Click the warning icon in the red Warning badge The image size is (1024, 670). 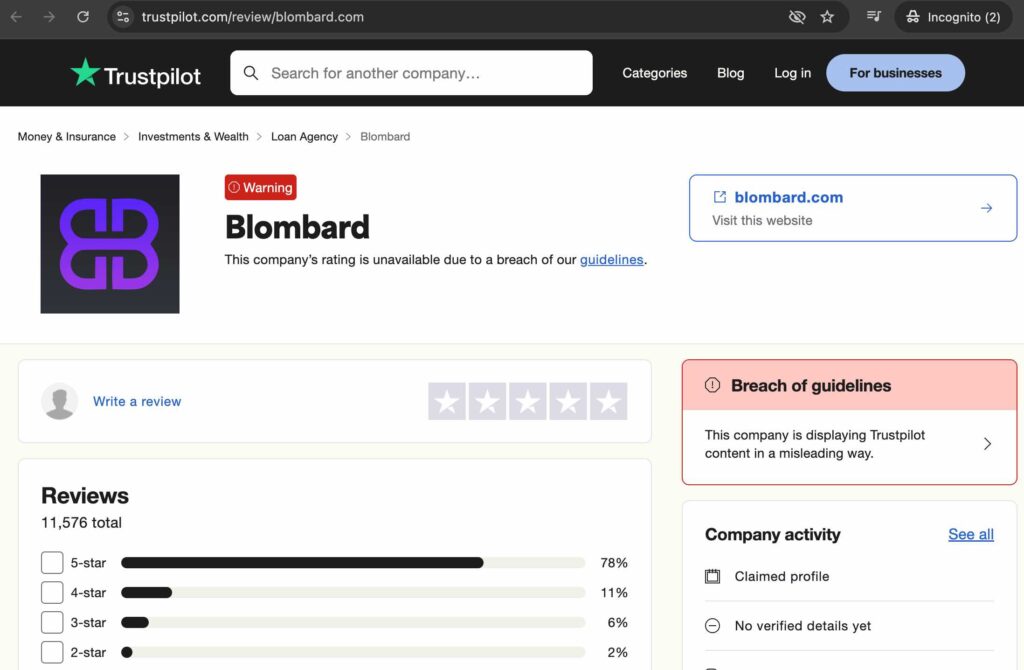click(236, 187)
